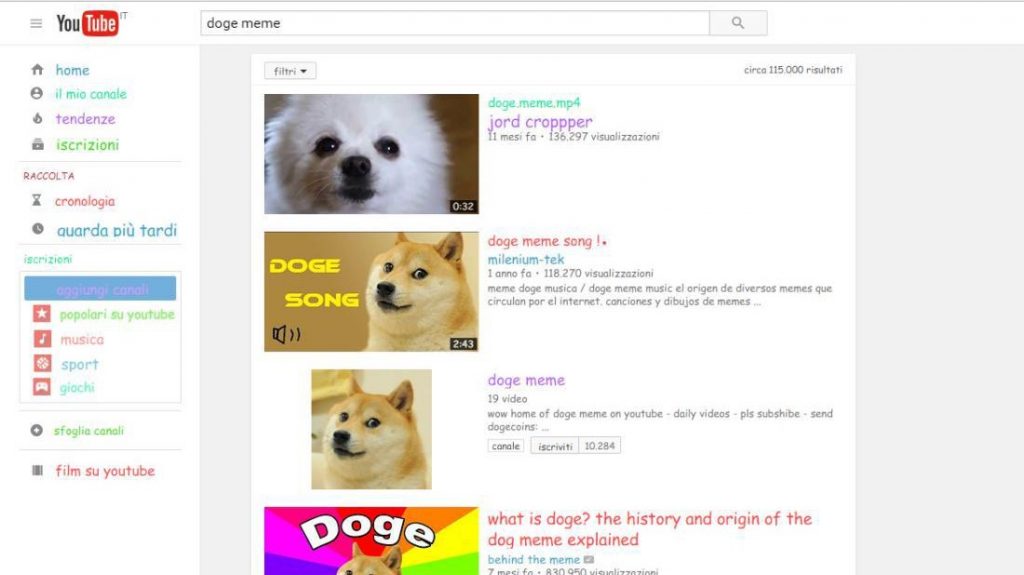The height and width of the screenshot is (575, 1024).
Task: Click the search field containing doge meme
Action: [x=455, y=23]
